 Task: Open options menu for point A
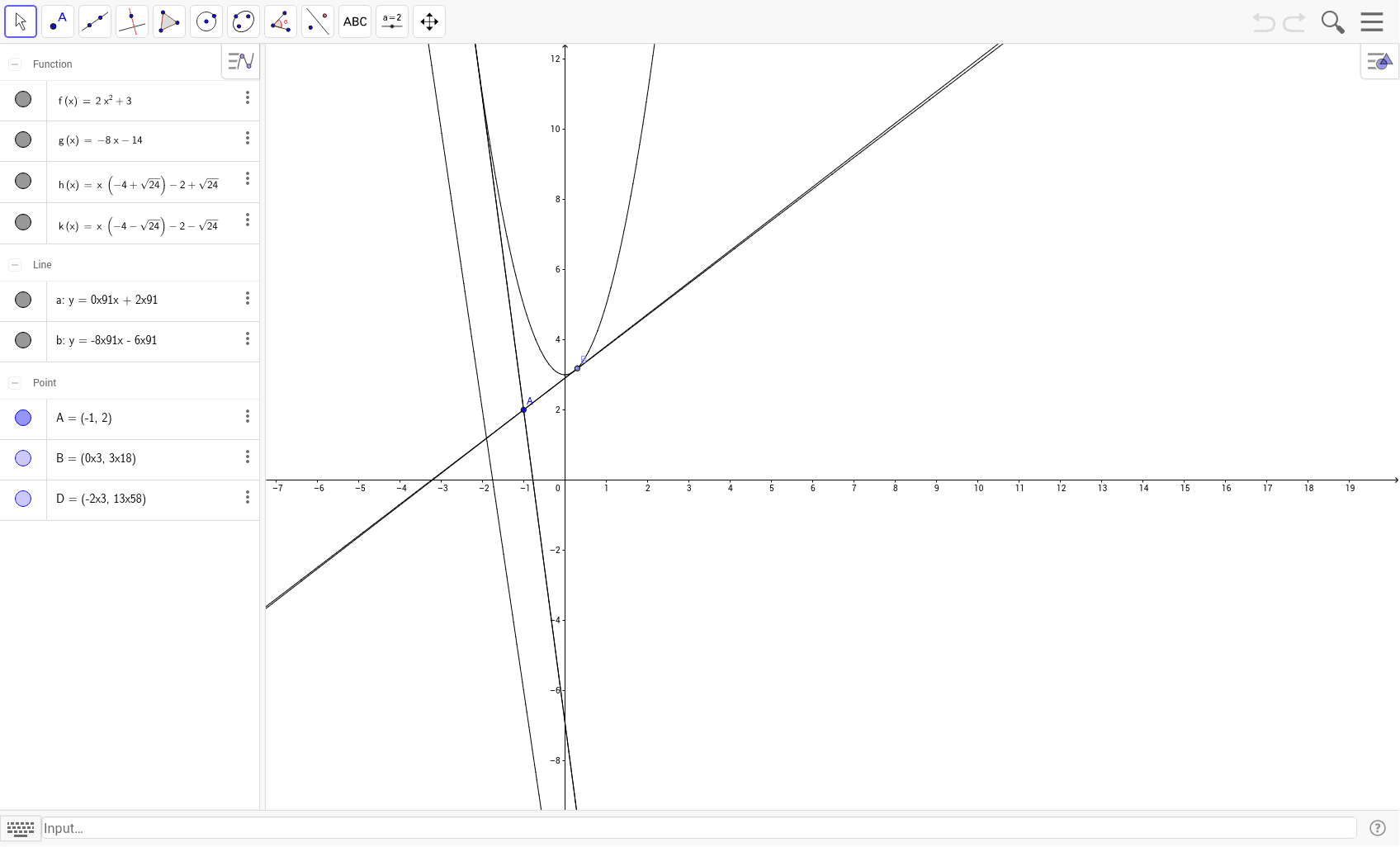click(247, 417)
